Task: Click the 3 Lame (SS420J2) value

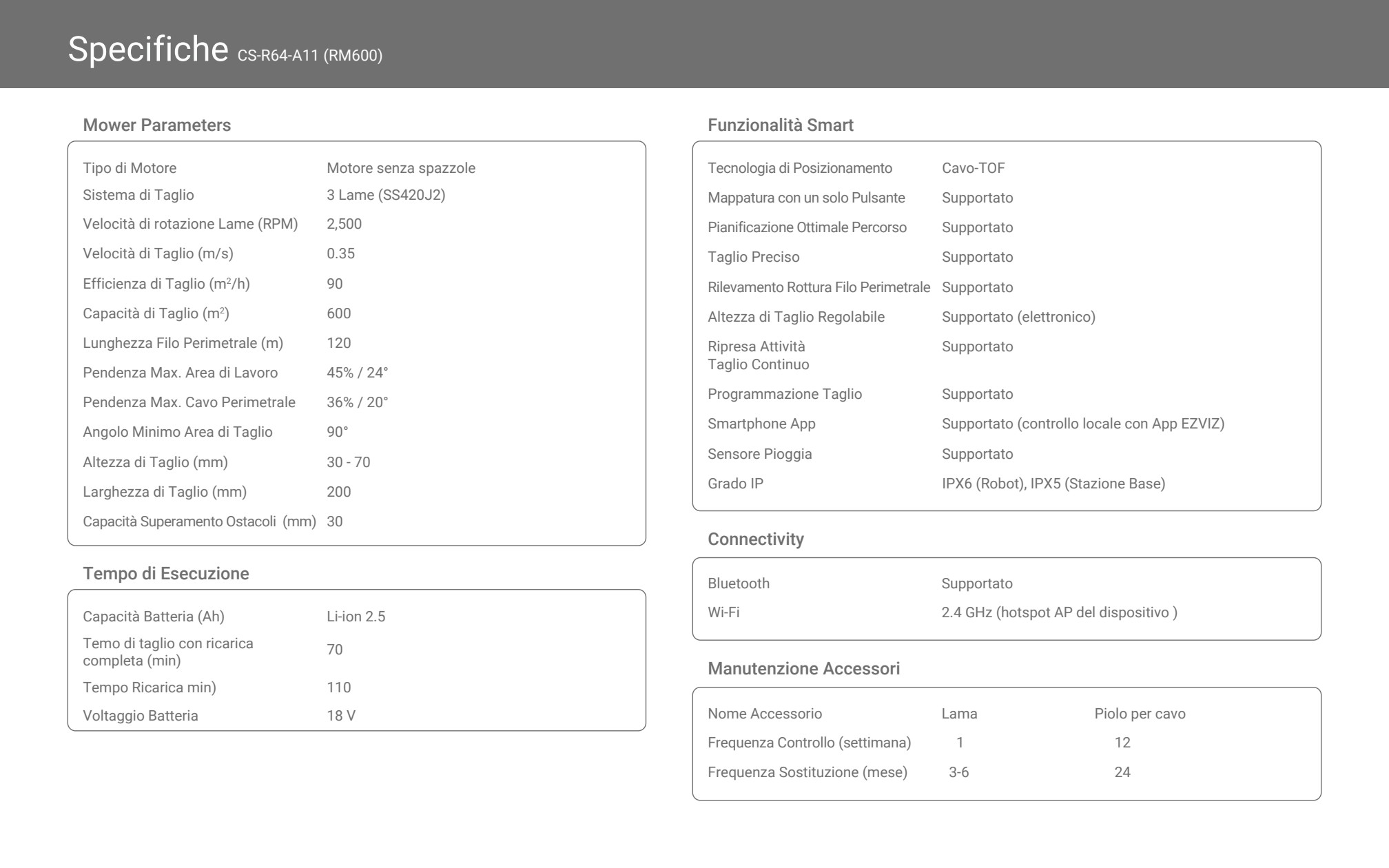Action: coord(386,195)
